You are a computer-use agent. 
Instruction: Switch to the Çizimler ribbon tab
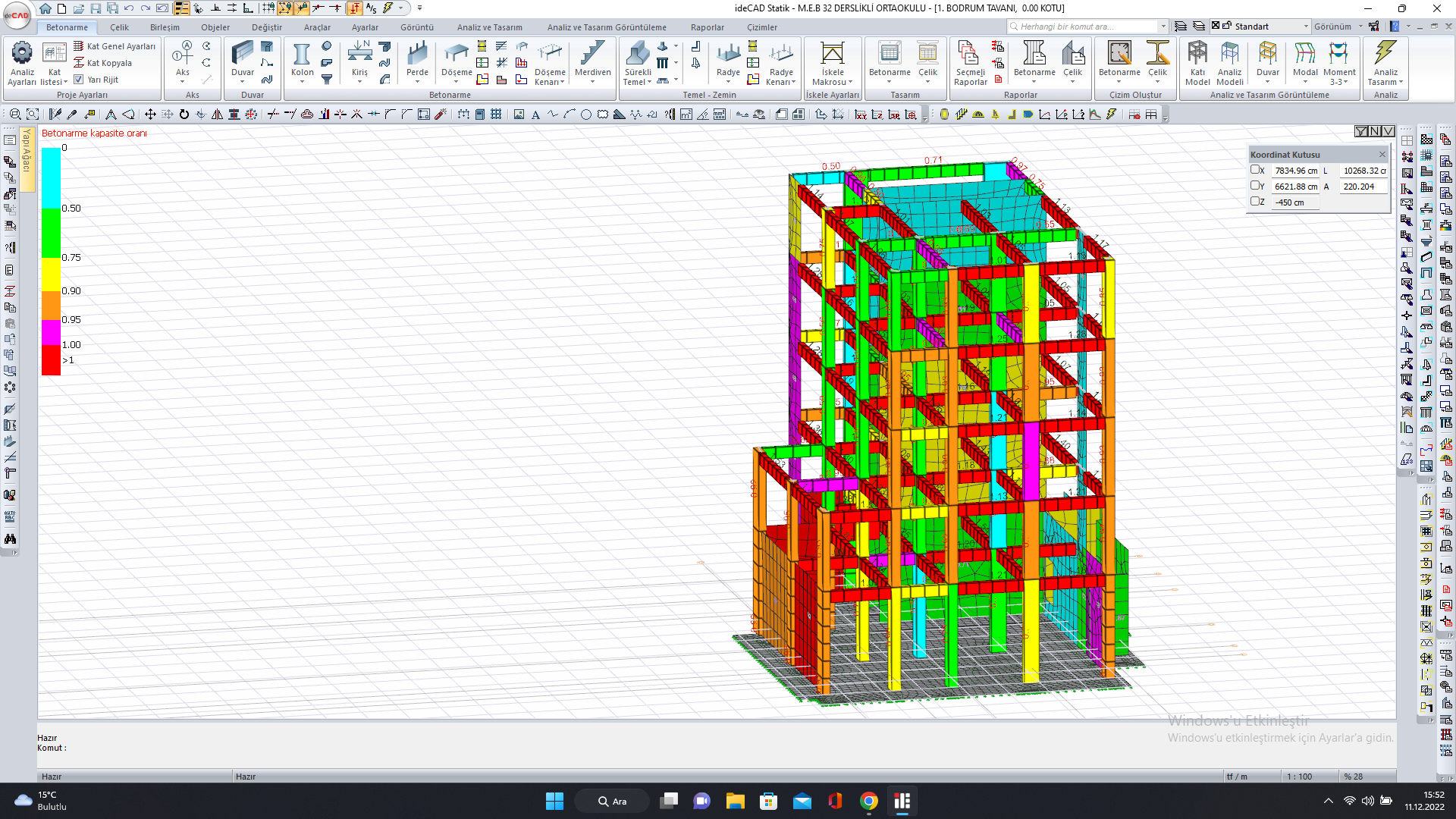coord(762,27)
